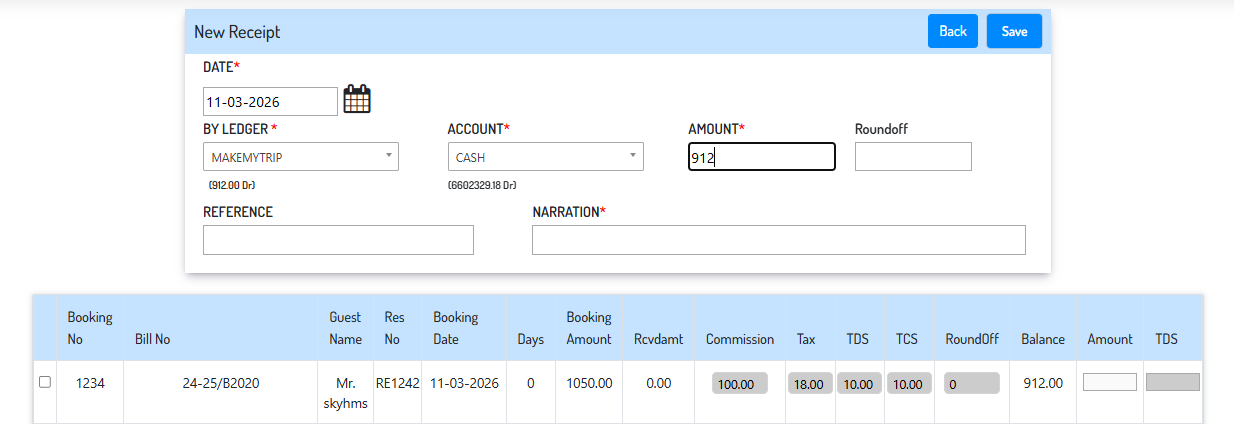Click the empty Amount cell in booking row
This screenshot has width=1234, height=424.
1110,382
